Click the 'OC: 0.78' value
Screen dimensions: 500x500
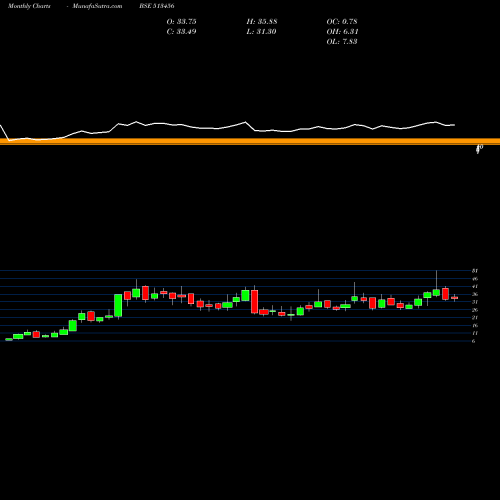[x=342, y=21]
